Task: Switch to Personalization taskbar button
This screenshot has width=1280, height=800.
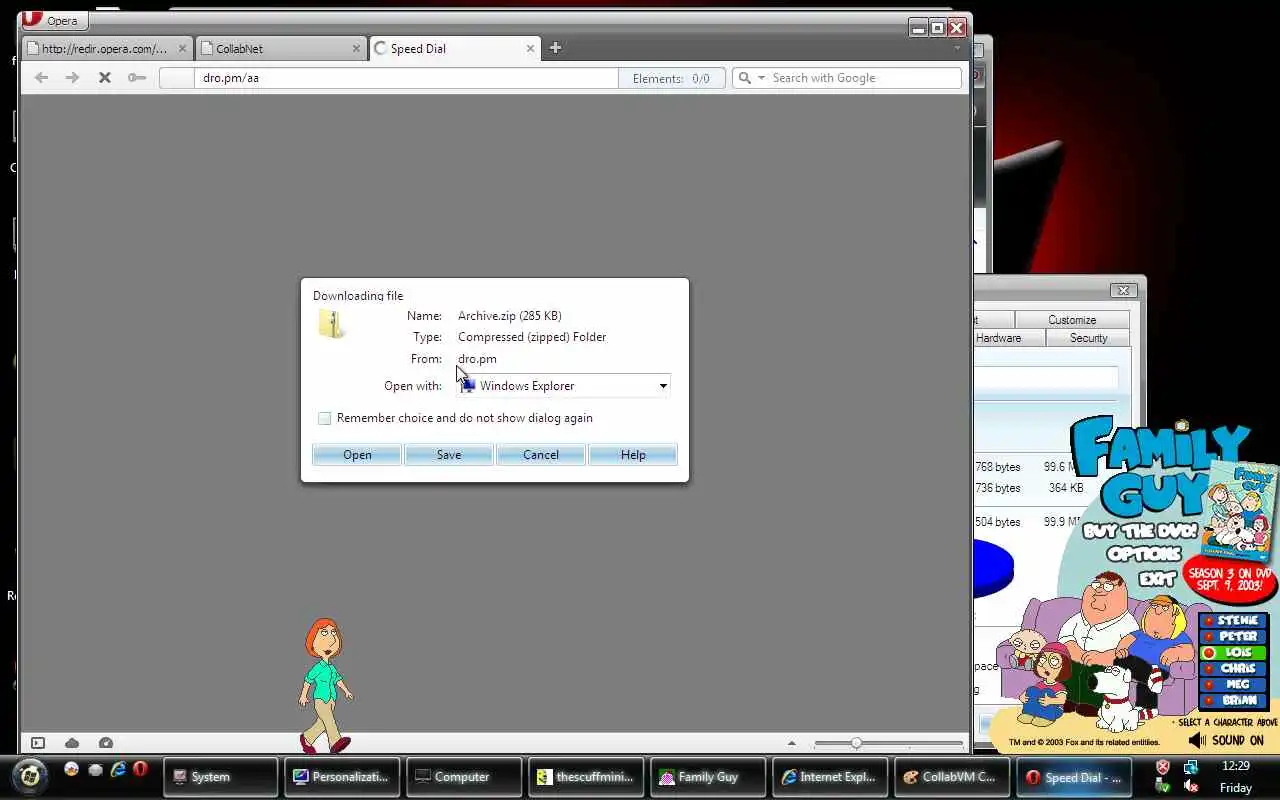Action: 343,777
